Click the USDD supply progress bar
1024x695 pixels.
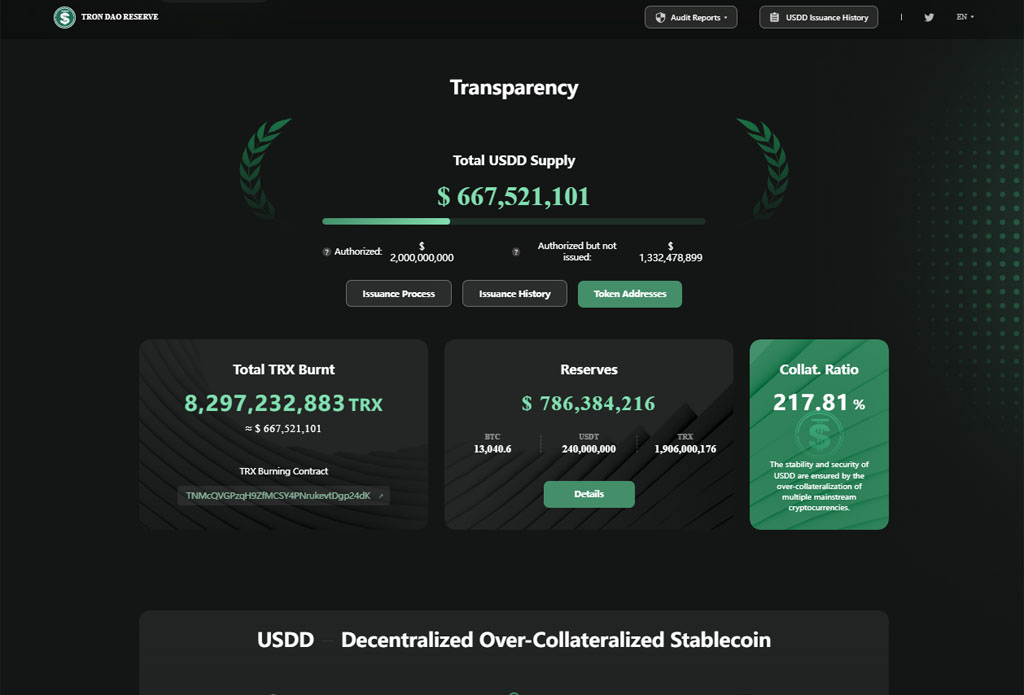coord(514,221)
